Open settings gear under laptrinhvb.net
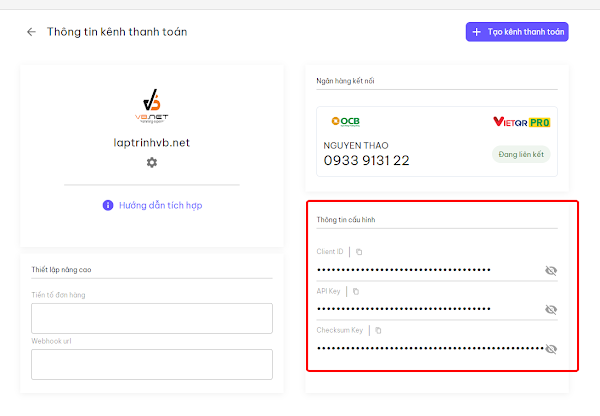The height and width of the screenshot is (416, 600). [x=151, y=162]
